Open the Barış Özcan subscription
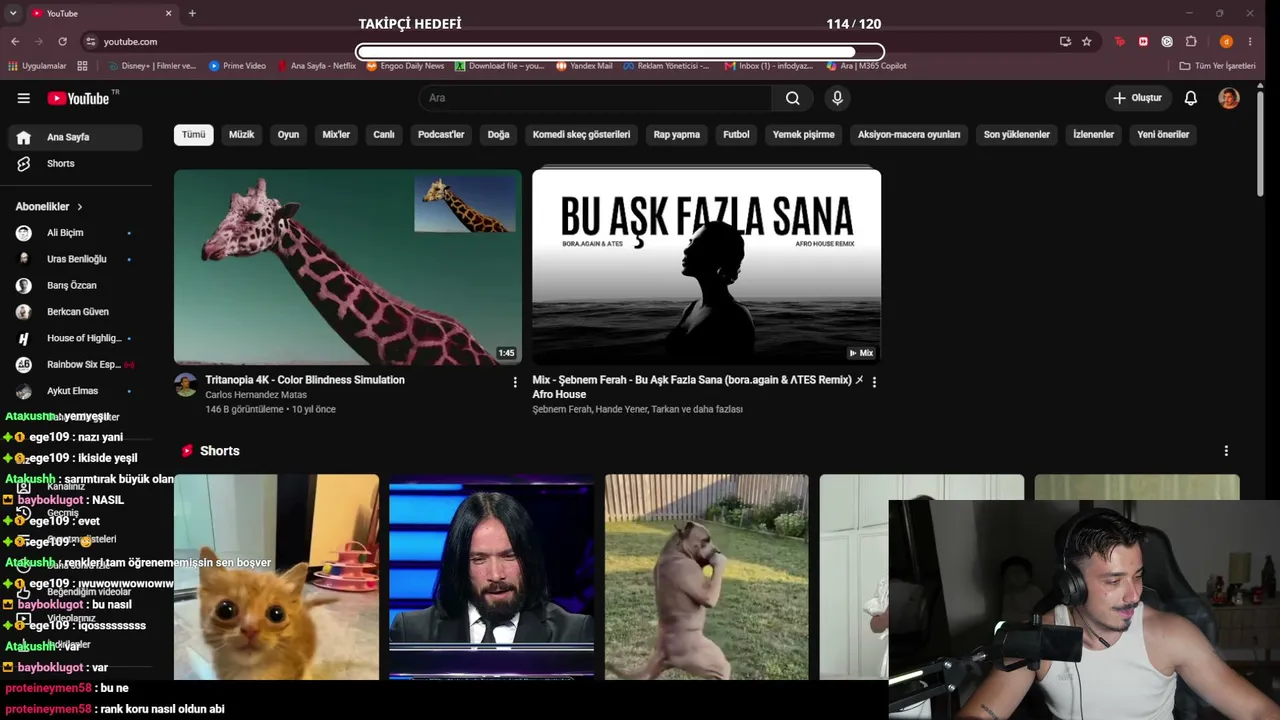This screenshot has height=720, width=1280. pyautogui.click(x=75, y=286)
